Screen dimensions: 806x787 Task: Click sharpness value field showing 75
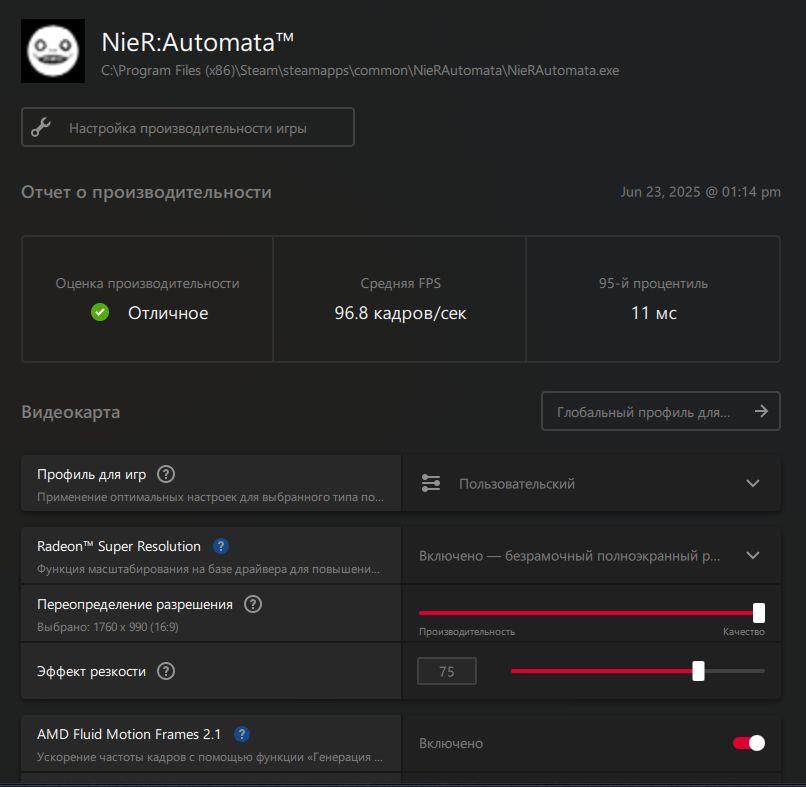click(447, 671)
